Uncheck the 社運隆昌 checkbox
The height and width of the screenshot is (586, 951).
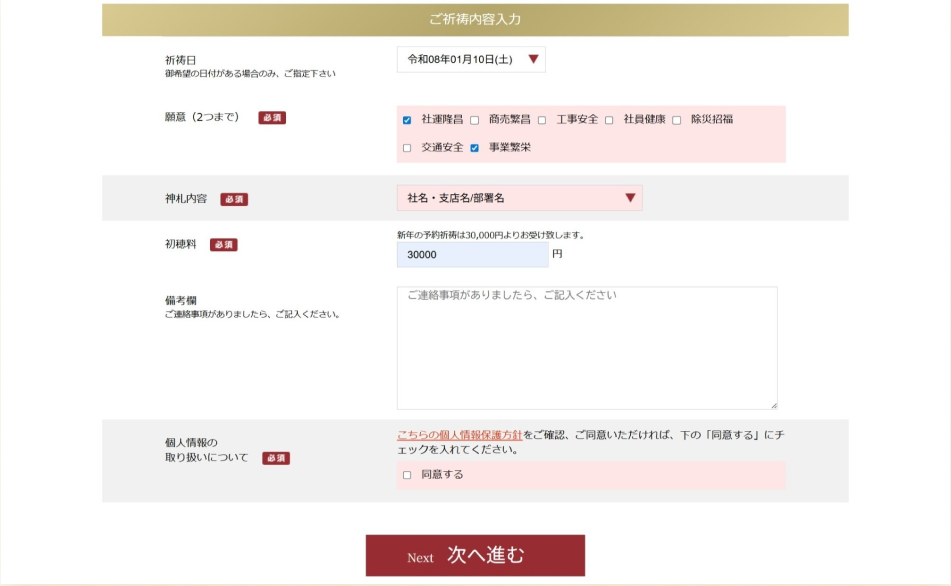[407, 120]
